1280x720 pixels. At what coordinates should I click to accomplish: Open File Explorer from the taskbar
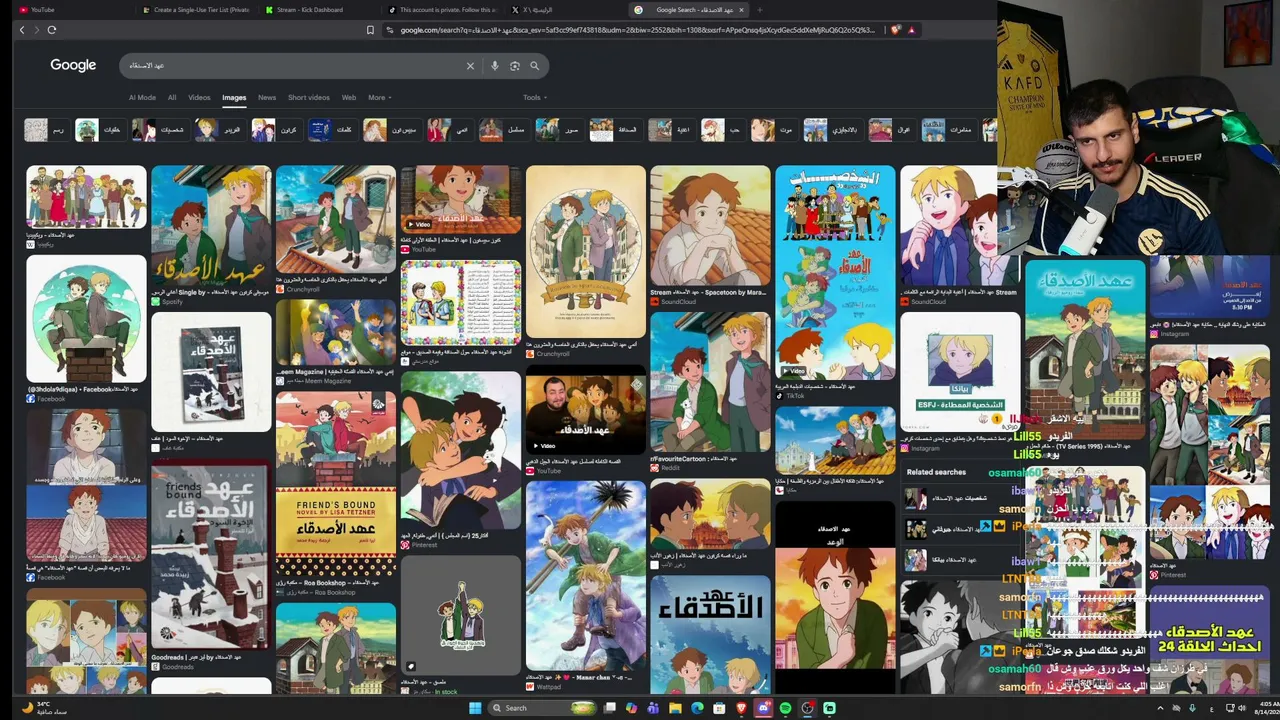(x=675, y=708)
